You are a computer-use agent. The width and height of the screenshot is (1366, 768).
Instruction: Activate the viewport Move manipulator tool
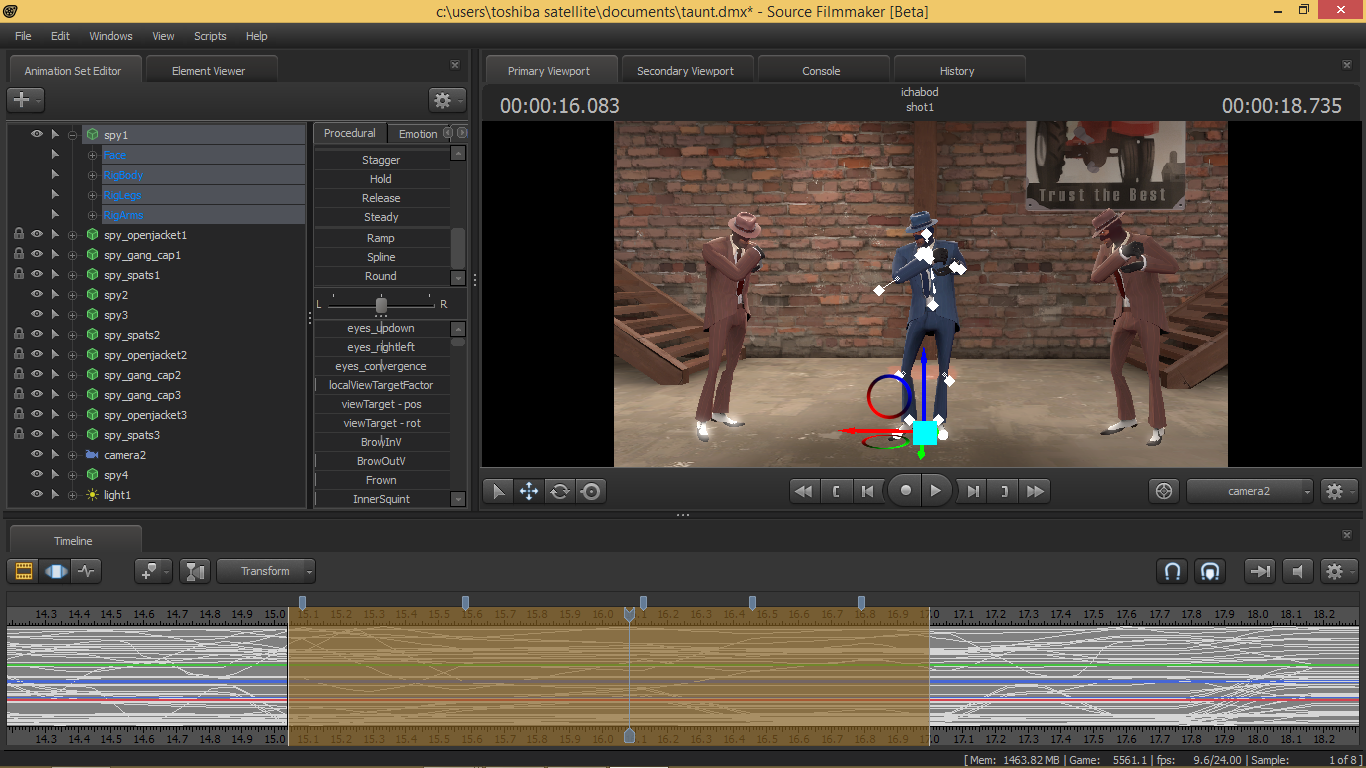(x=529, y=491)
